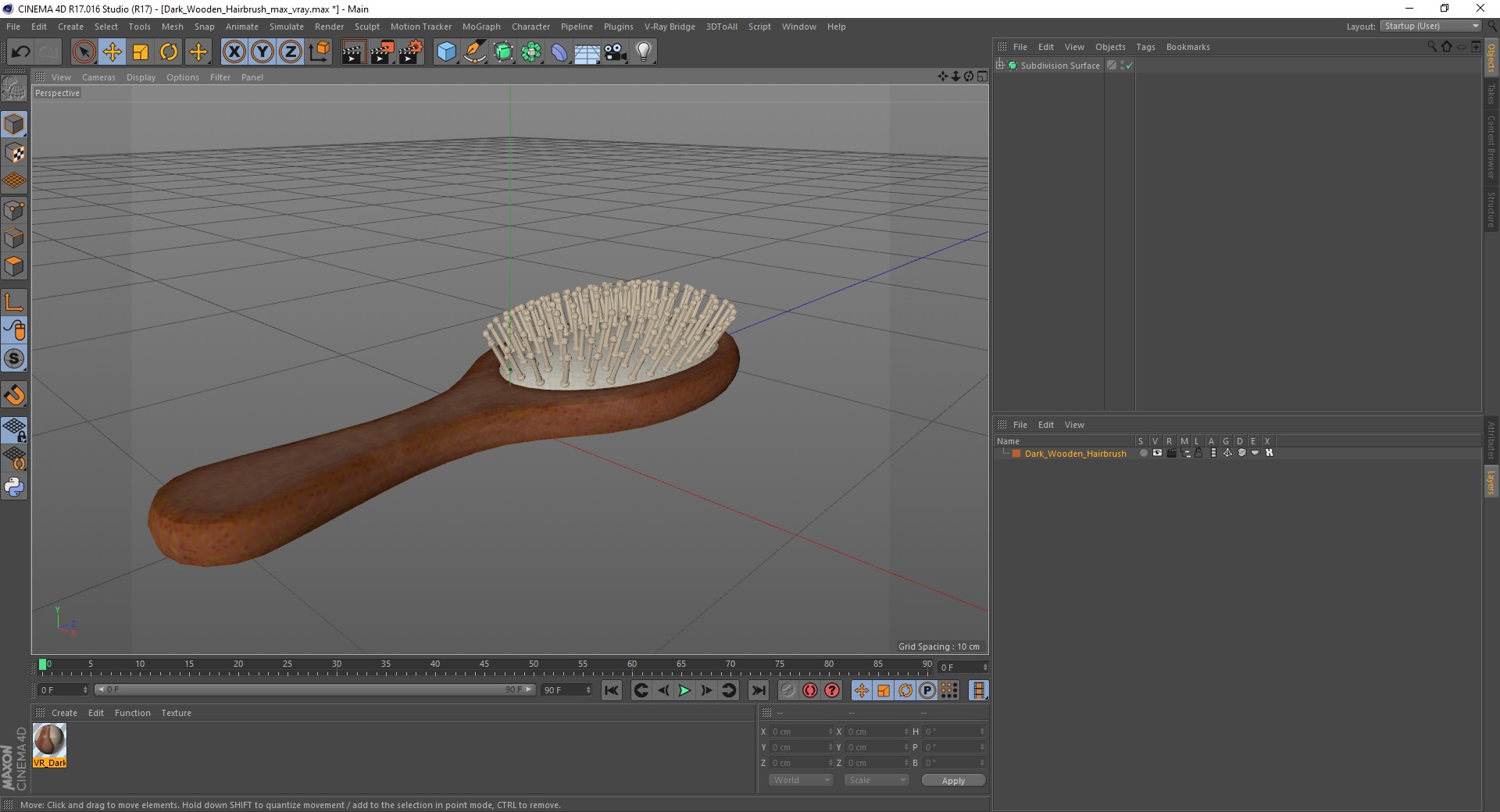Select the Live Selection tool
This screenshot has height=812, width=1500.
pos(84,52)
